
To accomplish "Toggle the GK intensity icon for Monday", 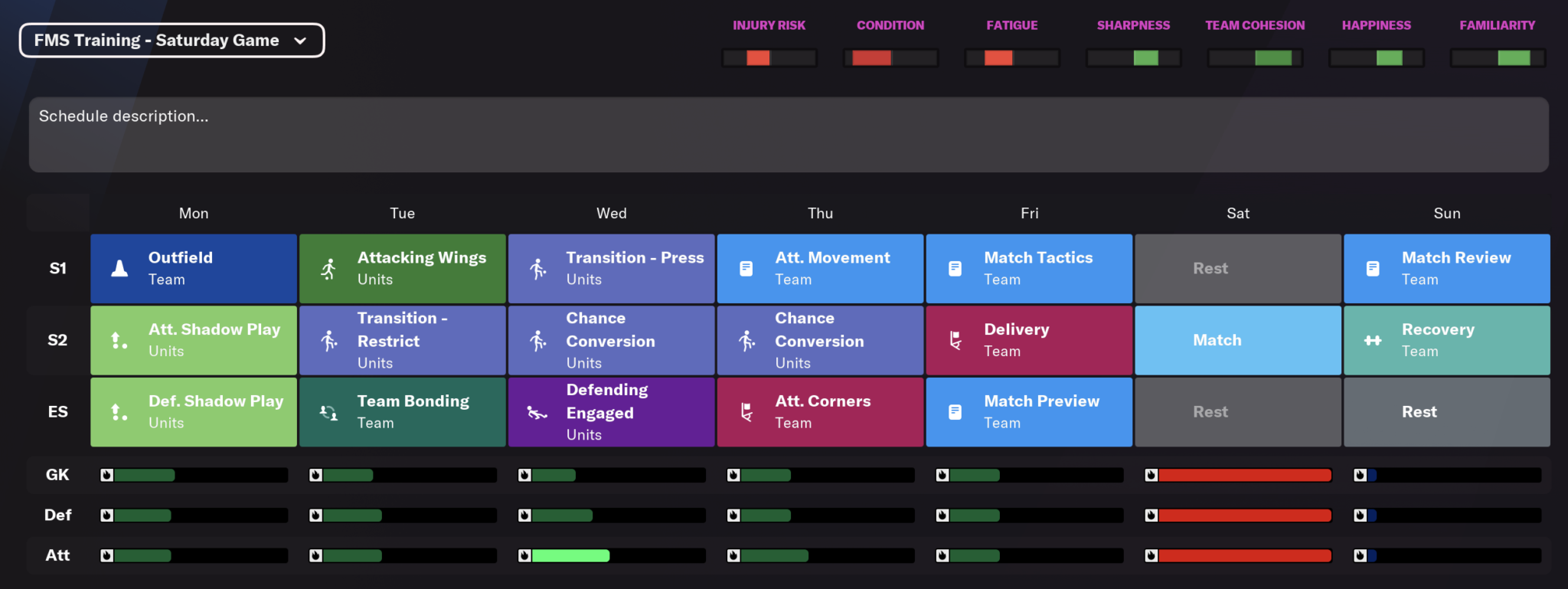I will coord(107,475).
